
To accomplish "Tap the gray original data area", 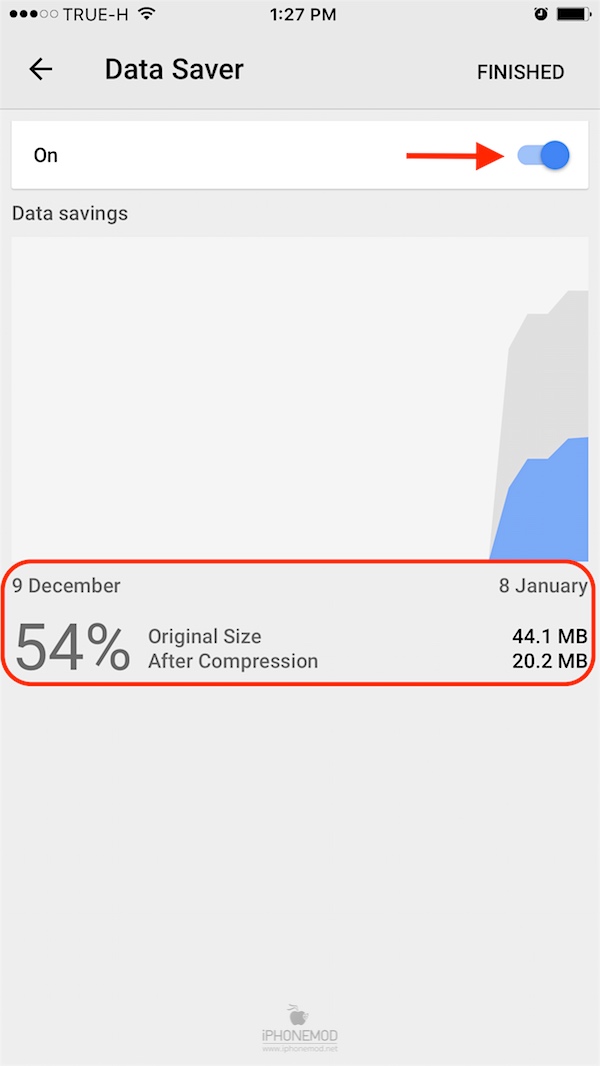I will click(x=545, y=370).
